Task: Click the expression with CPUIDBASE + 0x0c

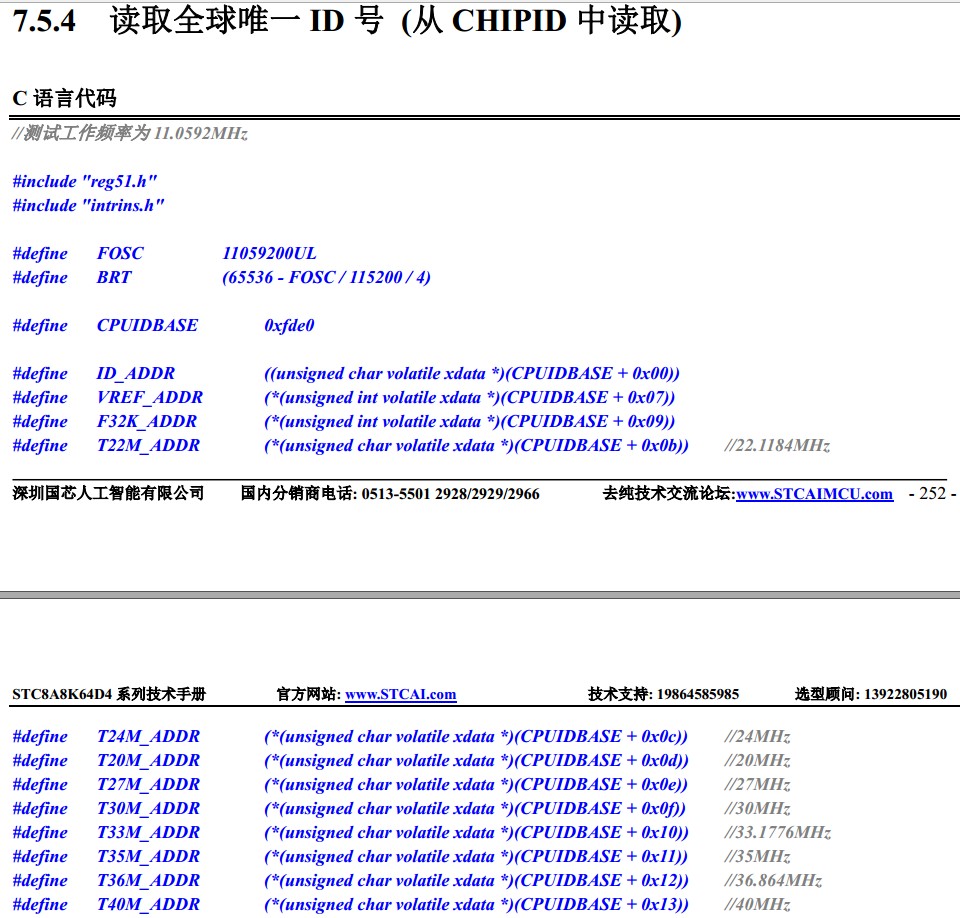Action: click(x=476, y=736)
